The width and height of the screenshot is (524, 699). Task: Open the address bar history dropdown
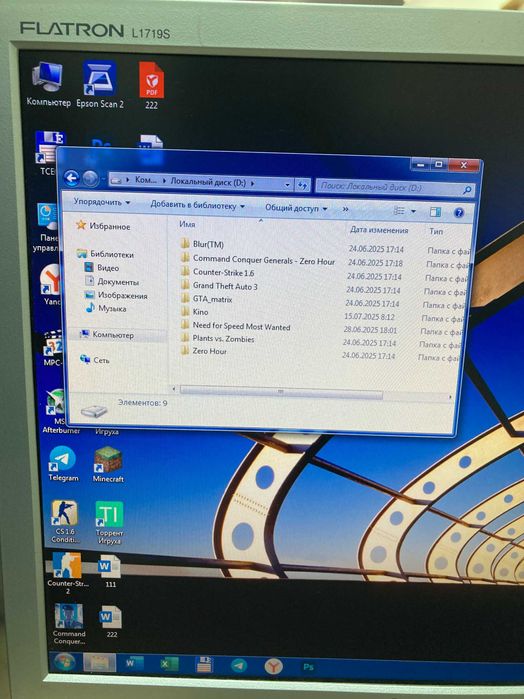point(288,185)
